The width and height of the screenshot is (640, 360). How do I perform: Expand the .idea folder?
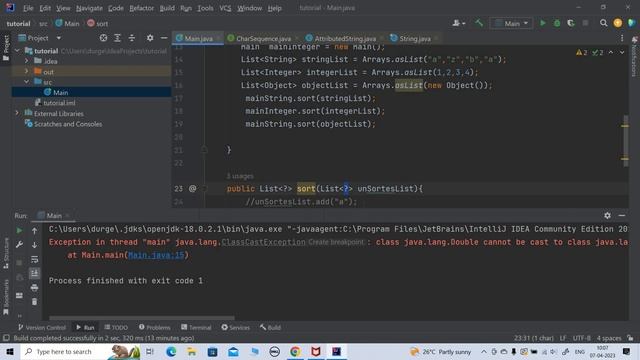[27, 61]
